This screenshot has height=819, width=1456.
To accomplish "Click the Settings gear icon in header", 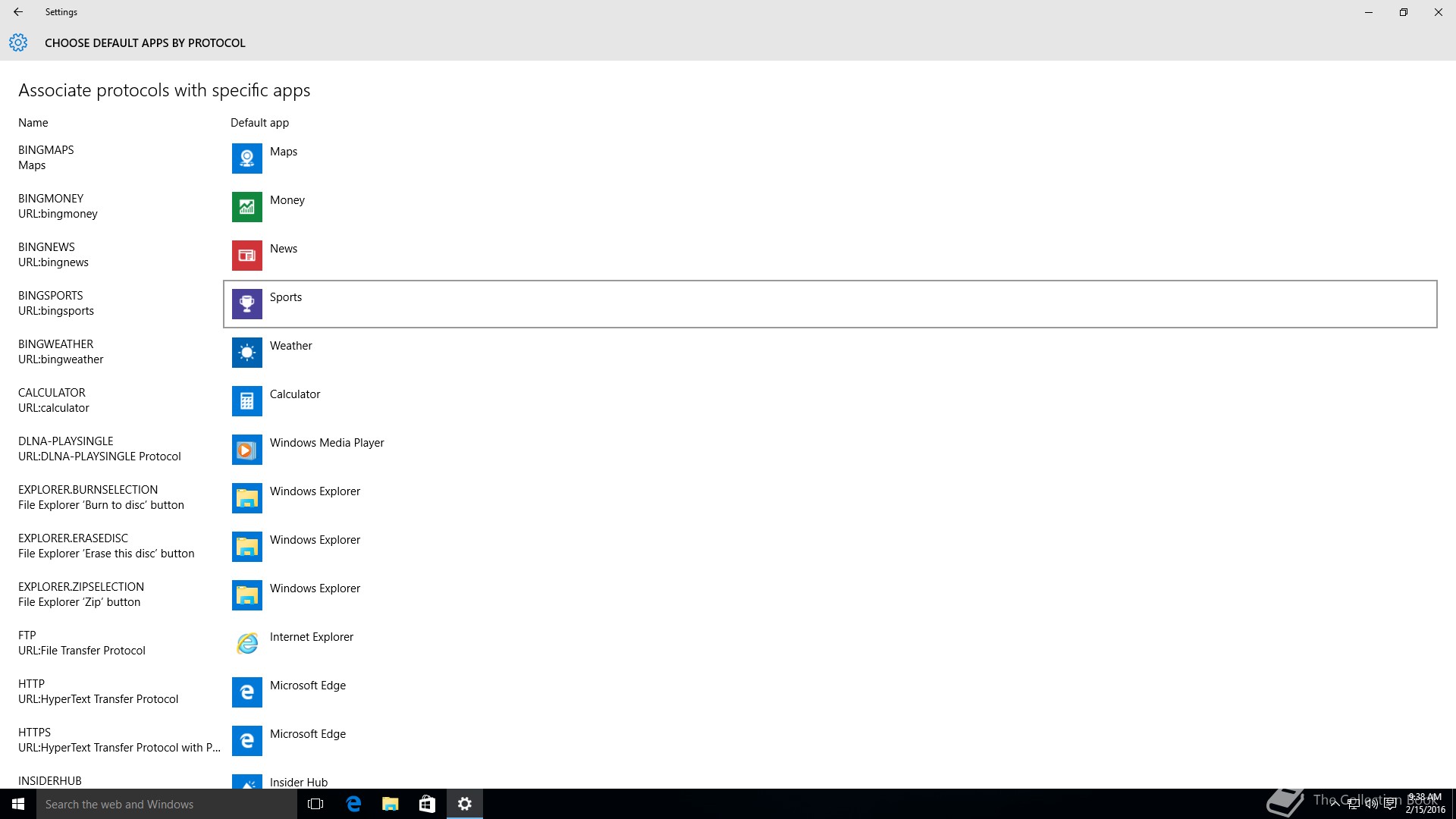I will pyautogui.click(x=18, y=42).
